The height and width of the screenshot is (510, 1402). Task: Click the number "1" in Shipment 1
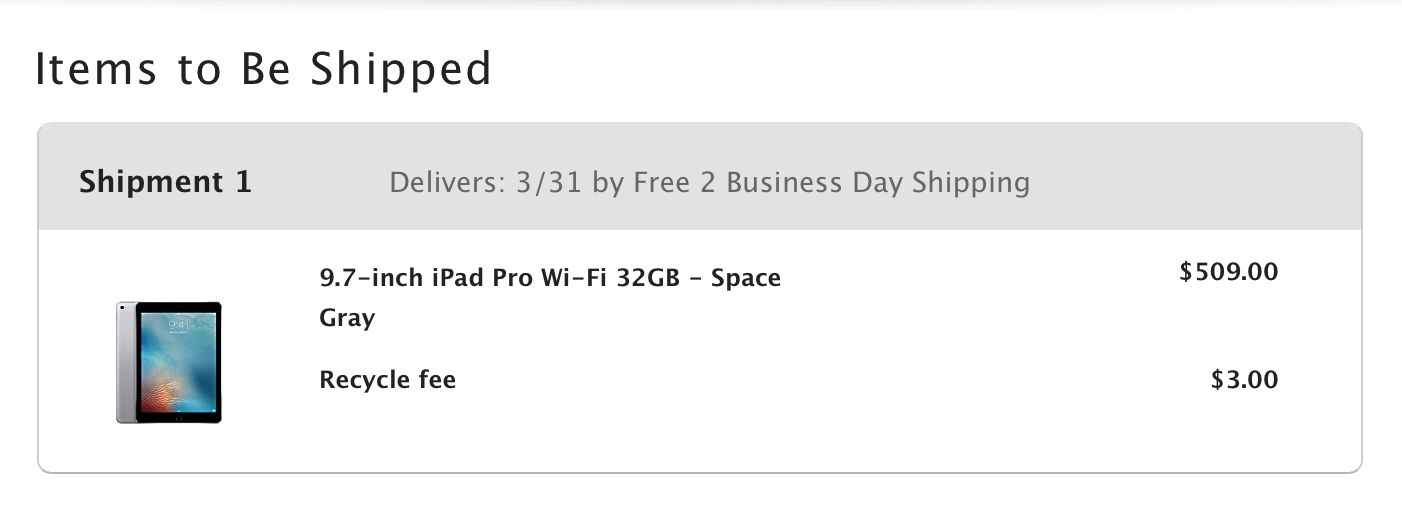[x=243, y=182]
